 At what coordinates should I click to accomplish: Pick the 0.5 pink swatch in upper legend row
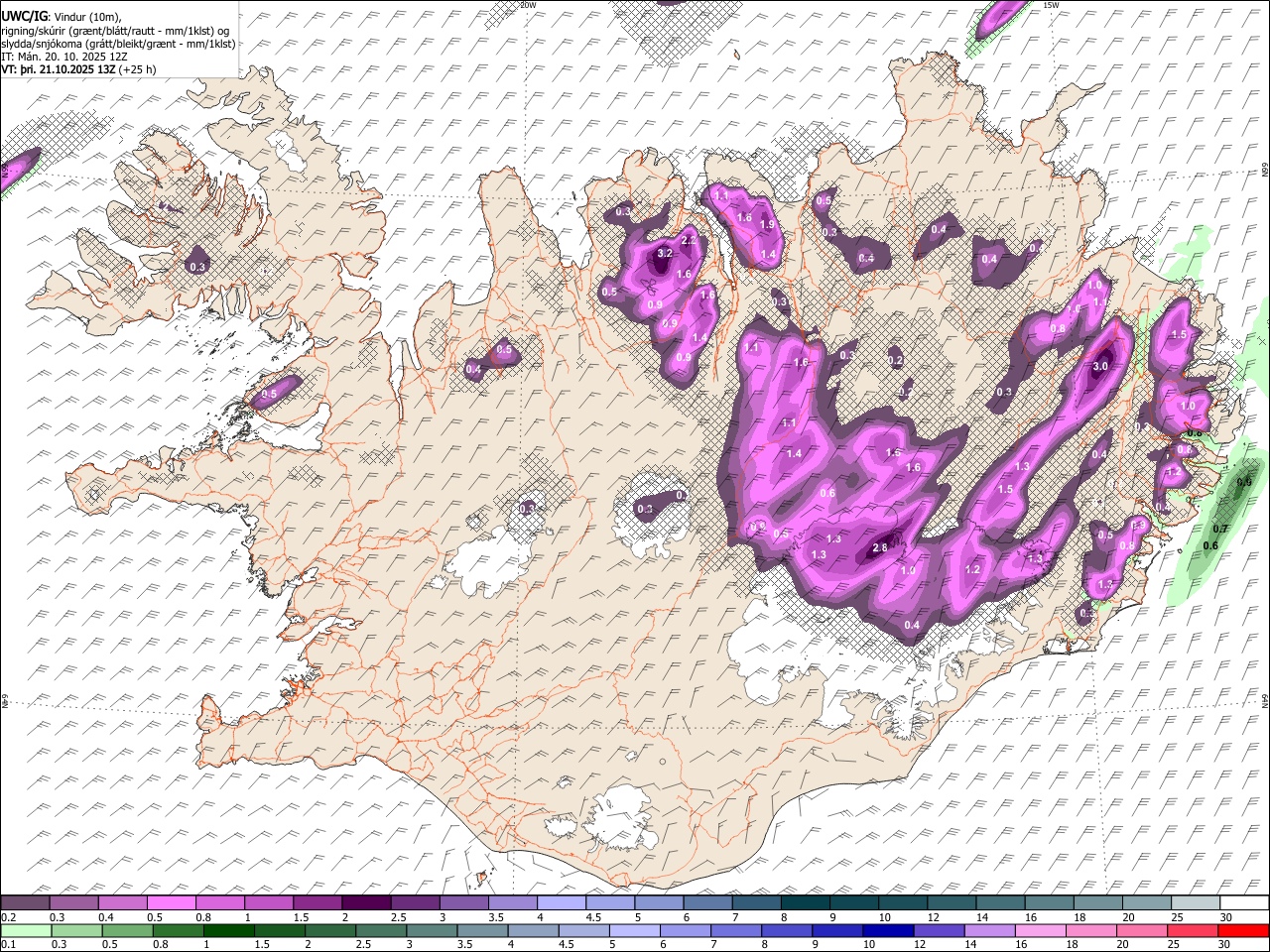(x=171, y=903)
